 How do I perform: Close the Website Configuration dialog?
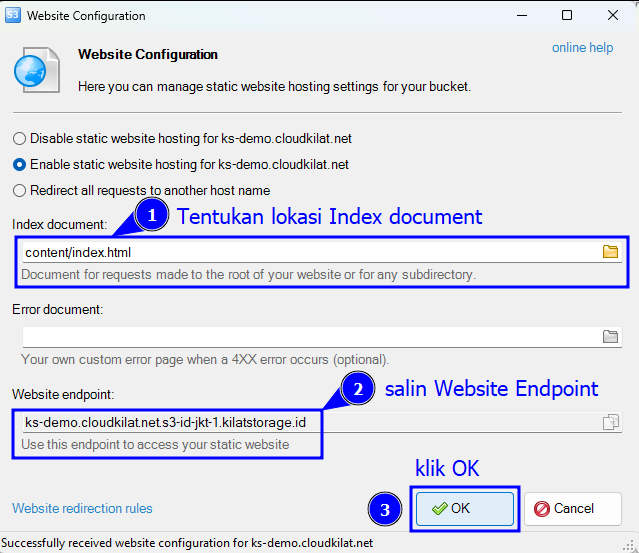613,15
